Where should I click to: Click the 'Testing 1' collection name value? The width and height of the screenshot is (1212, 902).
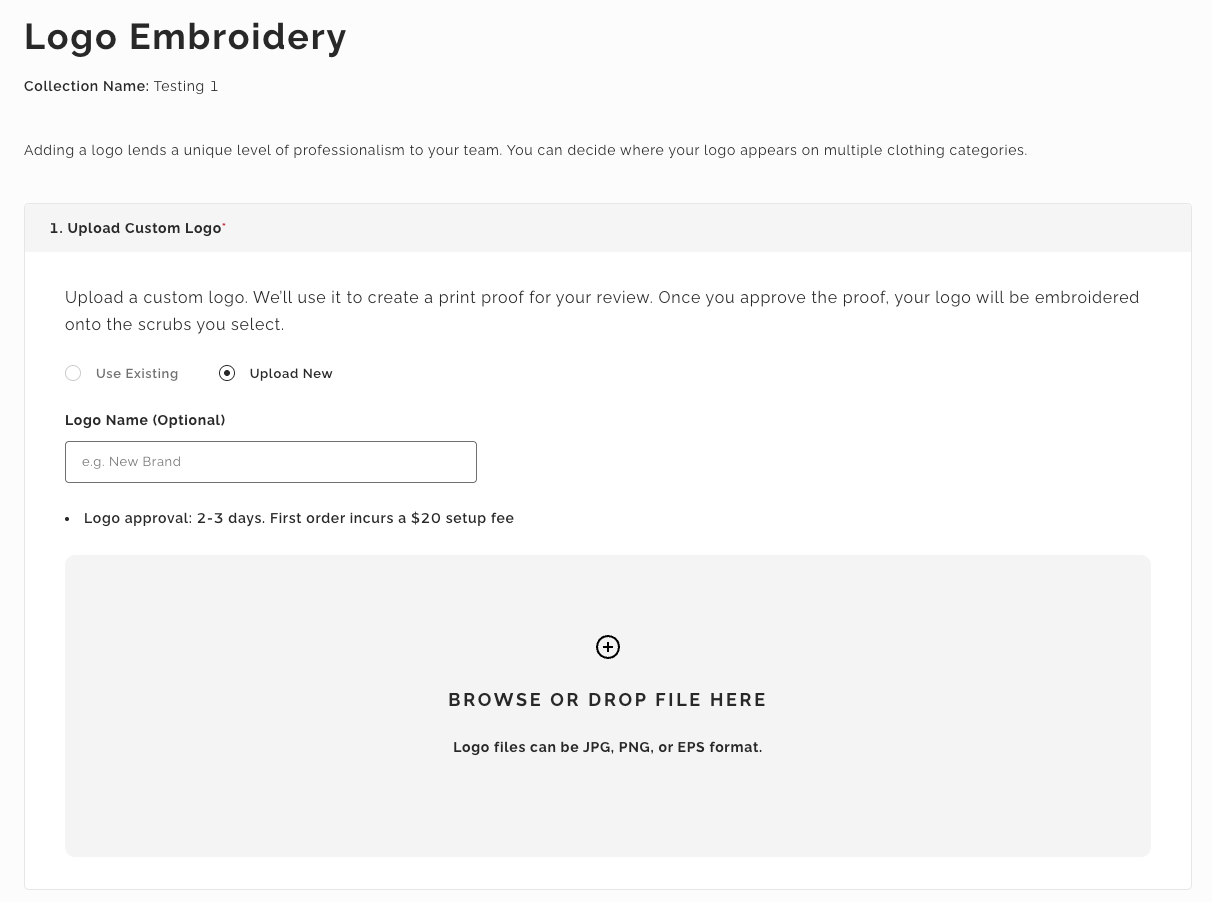point(186,86)
